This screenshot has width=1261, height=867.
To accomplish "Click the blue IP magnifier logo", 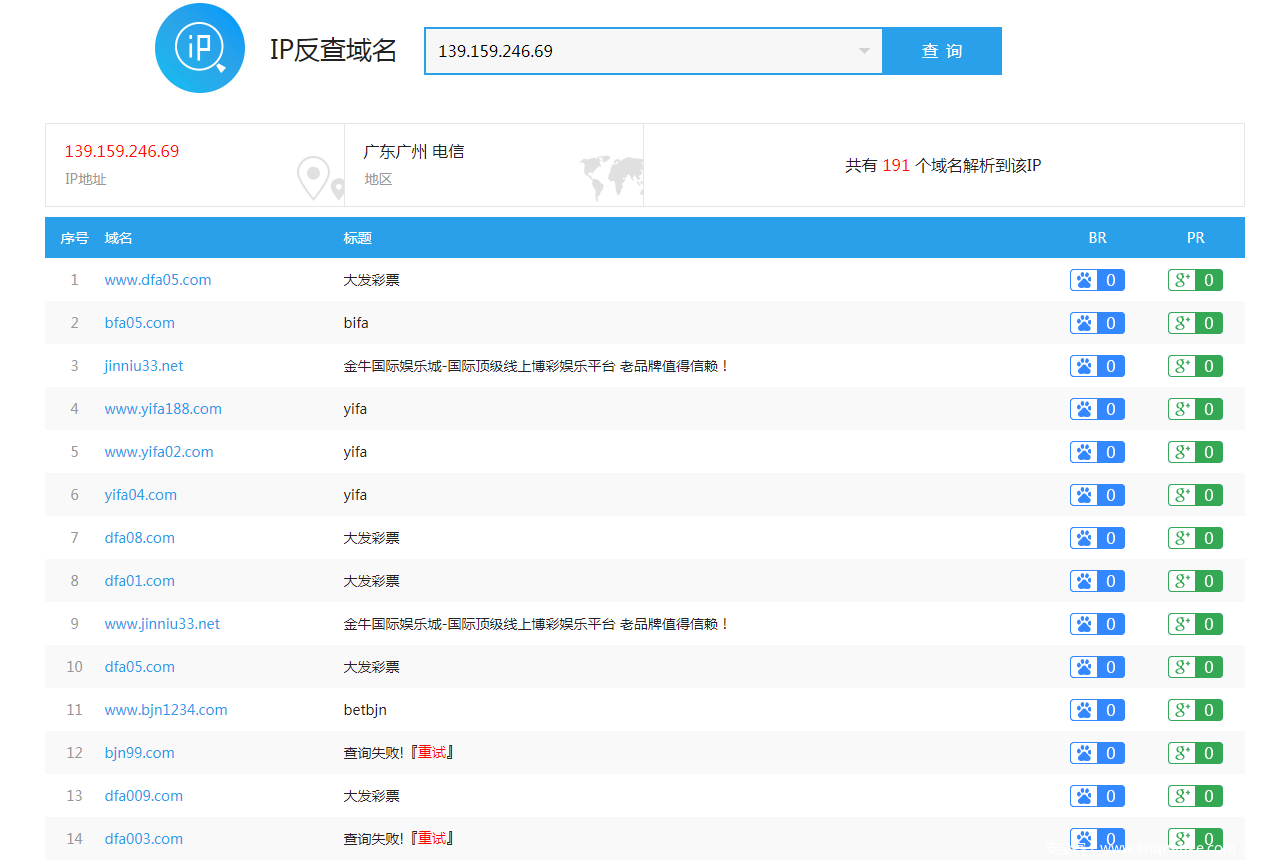I will 200,48.
